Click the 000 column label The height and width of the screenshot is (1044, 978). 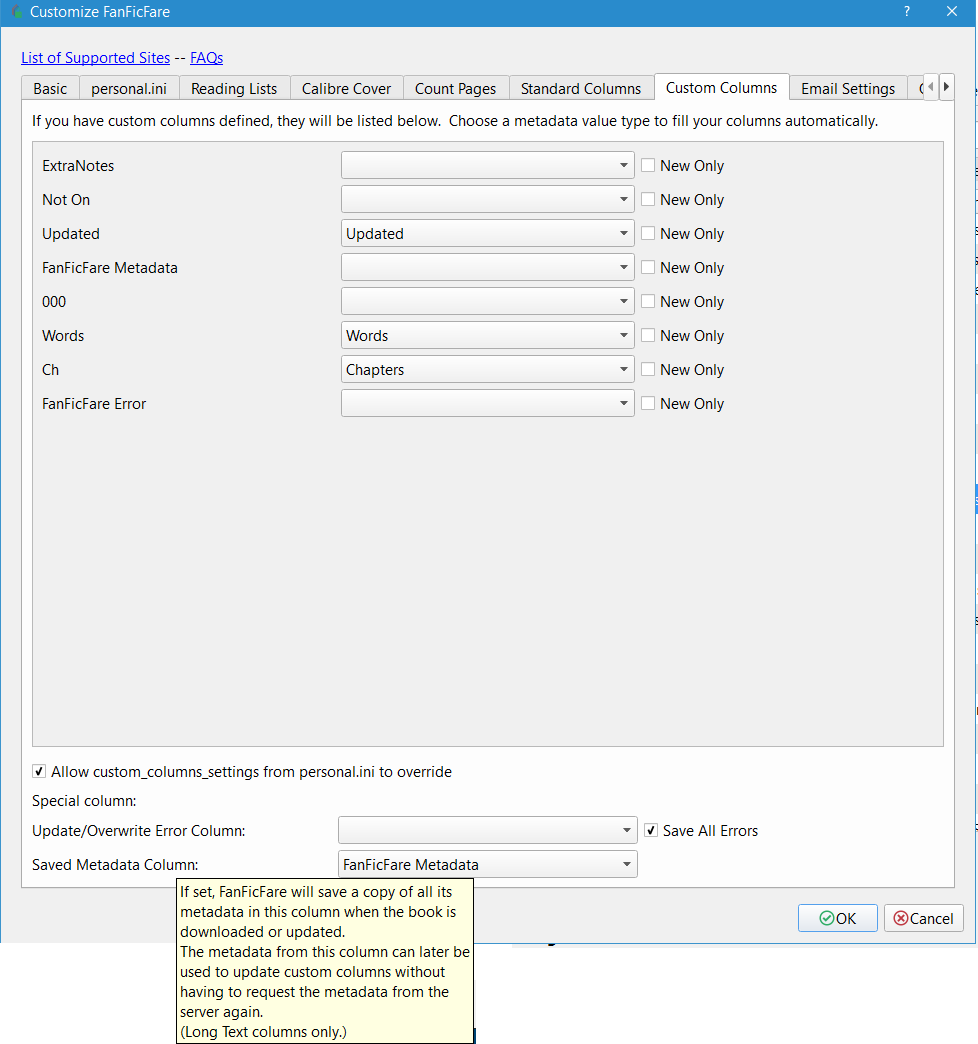click(x=54, y=302)
